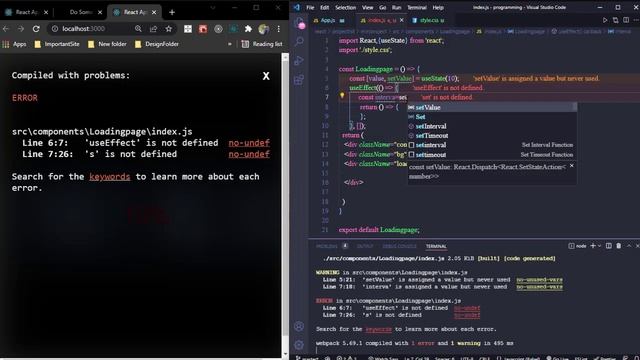
Task: Open the Extensions puzzle icon
Action: [x=248, y=29]
